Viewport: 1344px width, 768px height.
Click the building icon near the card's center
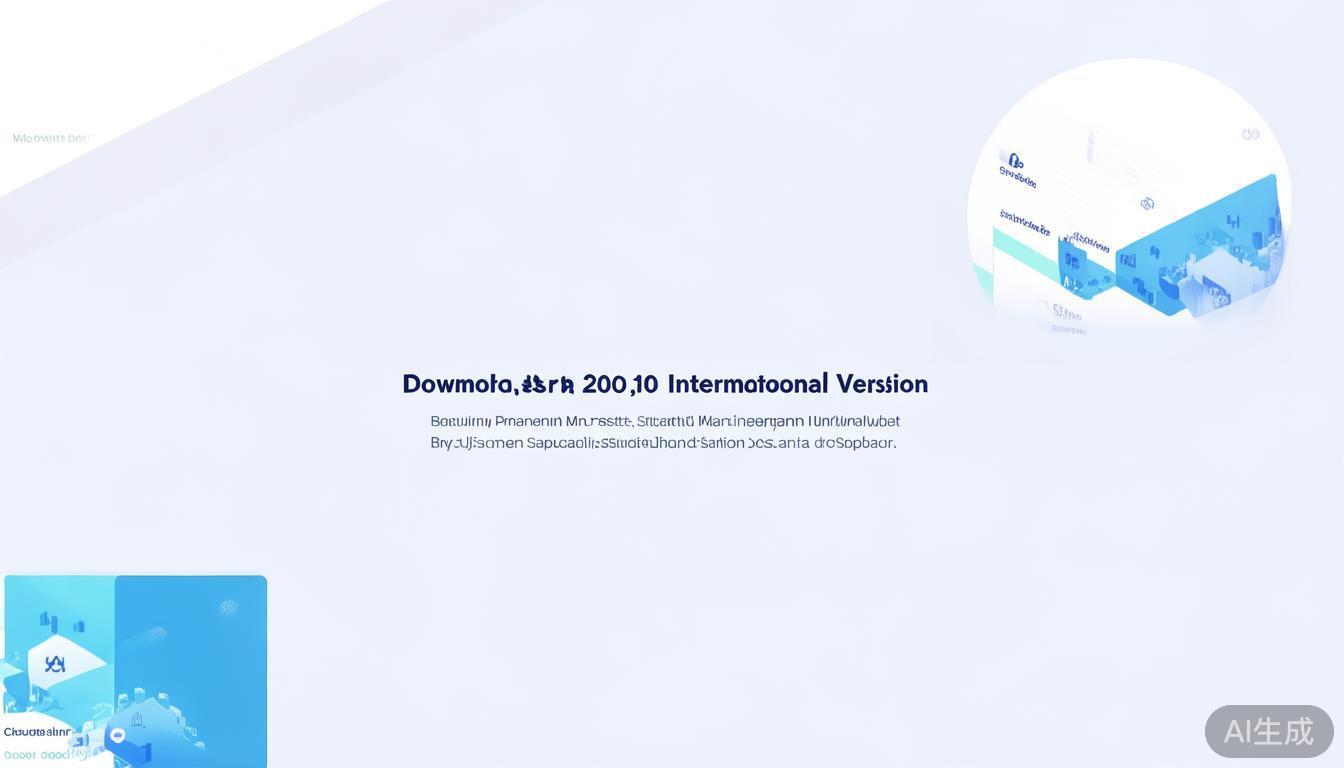[x=137, y=720]
